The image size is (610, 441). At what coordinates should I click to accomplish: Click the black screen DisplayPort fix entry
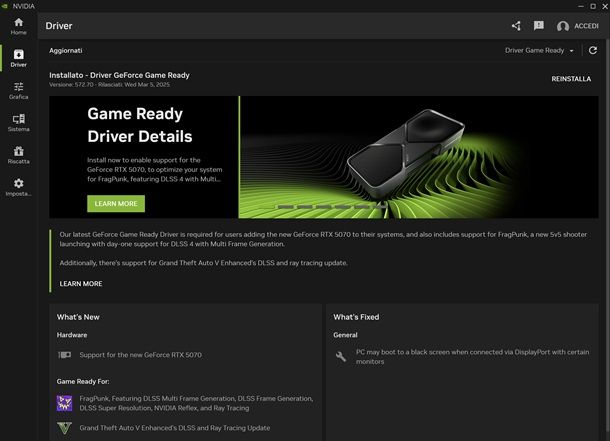click(472, 357)
